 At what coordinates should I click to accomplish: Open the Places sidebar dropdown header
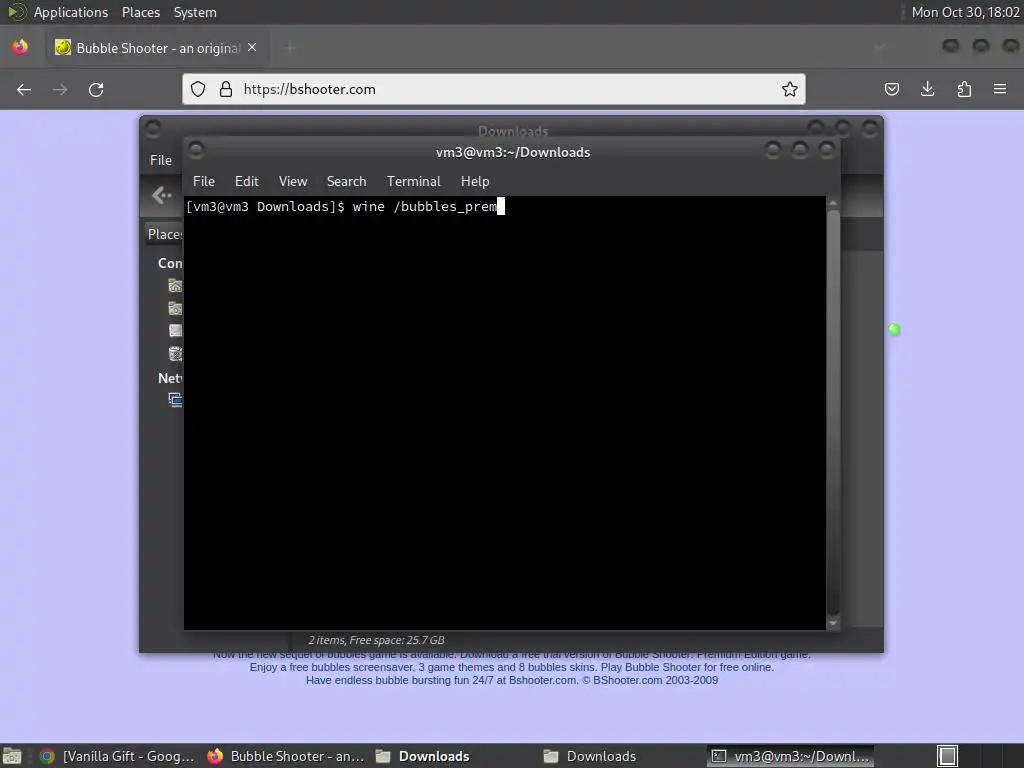pyautogui.click(x=164, y=234)
